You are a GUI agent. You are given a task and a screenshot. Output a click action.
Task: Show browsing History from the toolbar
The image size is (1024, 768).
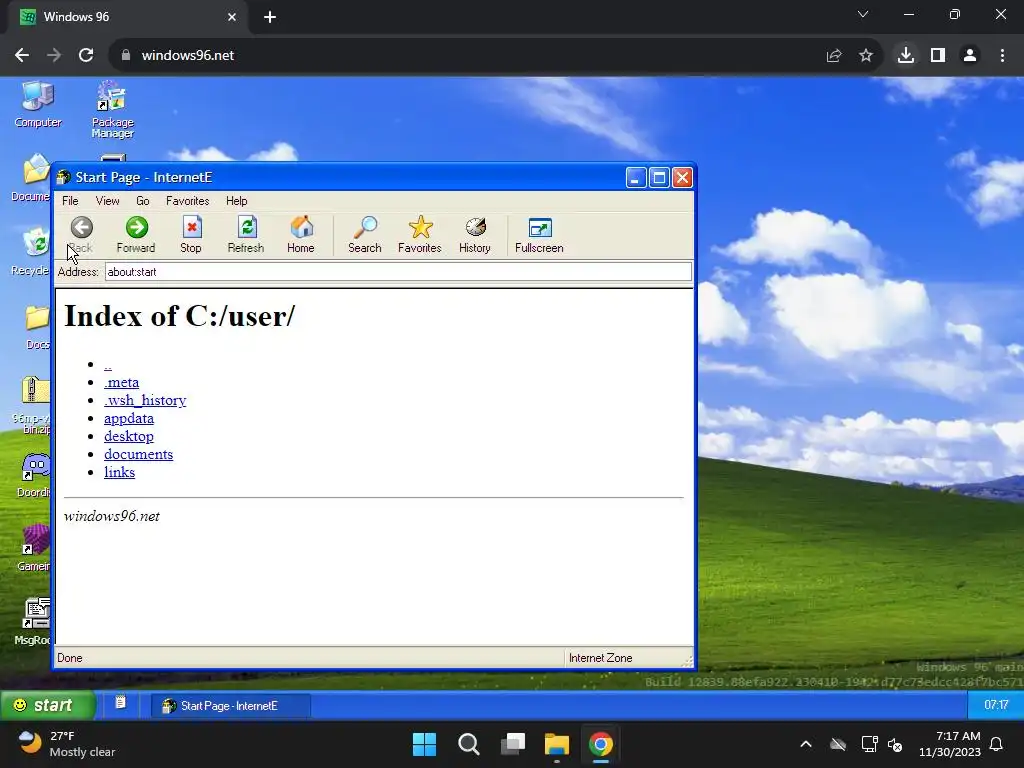click(475, 234)
